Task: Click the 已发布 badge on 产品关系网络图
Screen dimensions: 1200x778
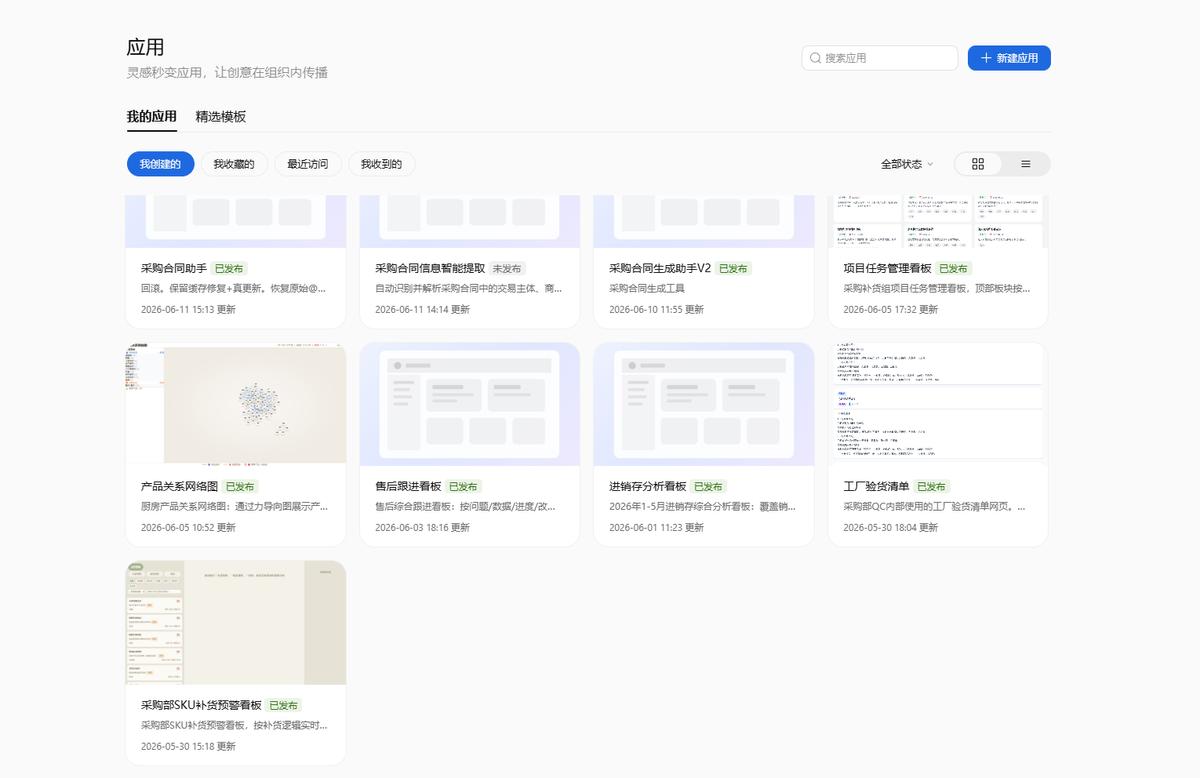Action: coord(241,486)
